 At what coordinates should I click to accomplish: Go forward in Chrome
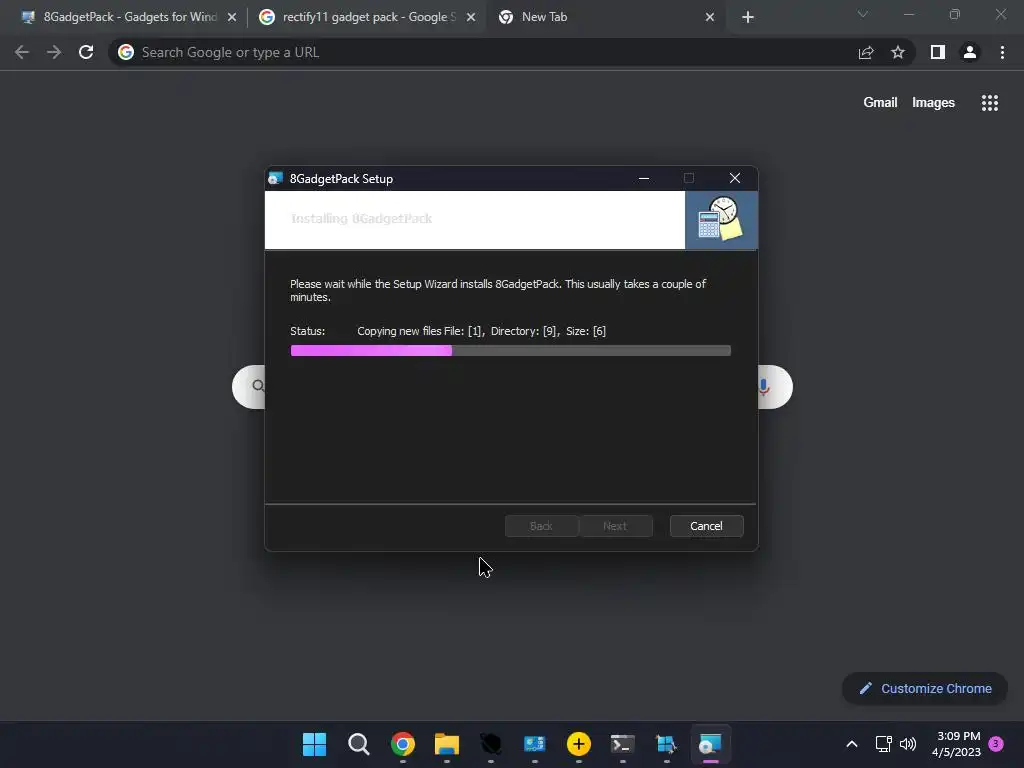click(54, 52)
